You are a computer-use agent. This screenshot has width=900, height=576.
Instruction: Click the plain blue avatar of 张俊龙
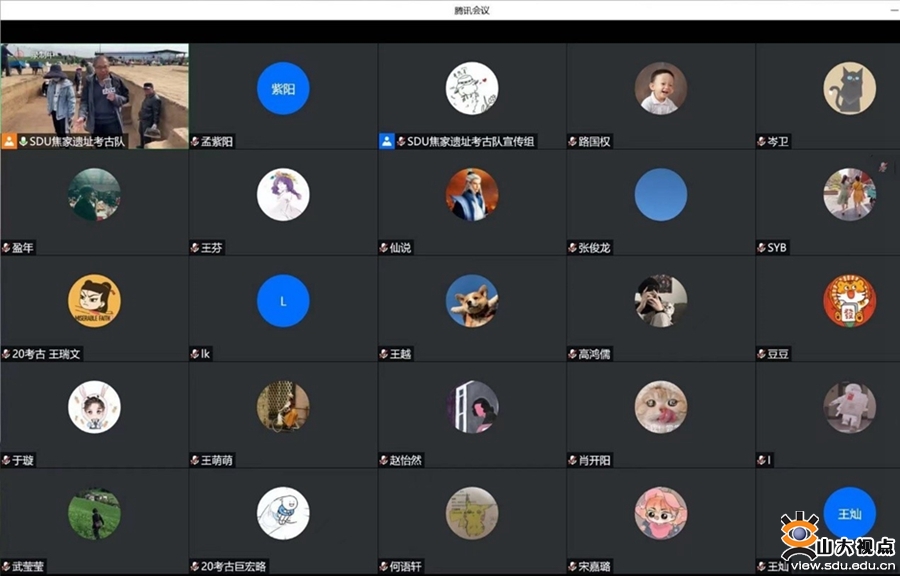pyautogui.click(x=660, y=194)
